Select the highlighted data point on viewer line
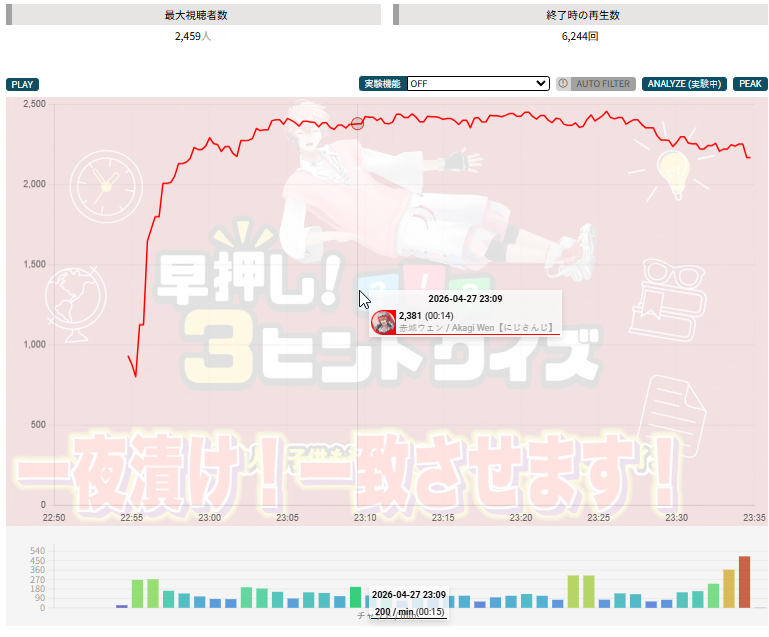 tap(358, 124)
